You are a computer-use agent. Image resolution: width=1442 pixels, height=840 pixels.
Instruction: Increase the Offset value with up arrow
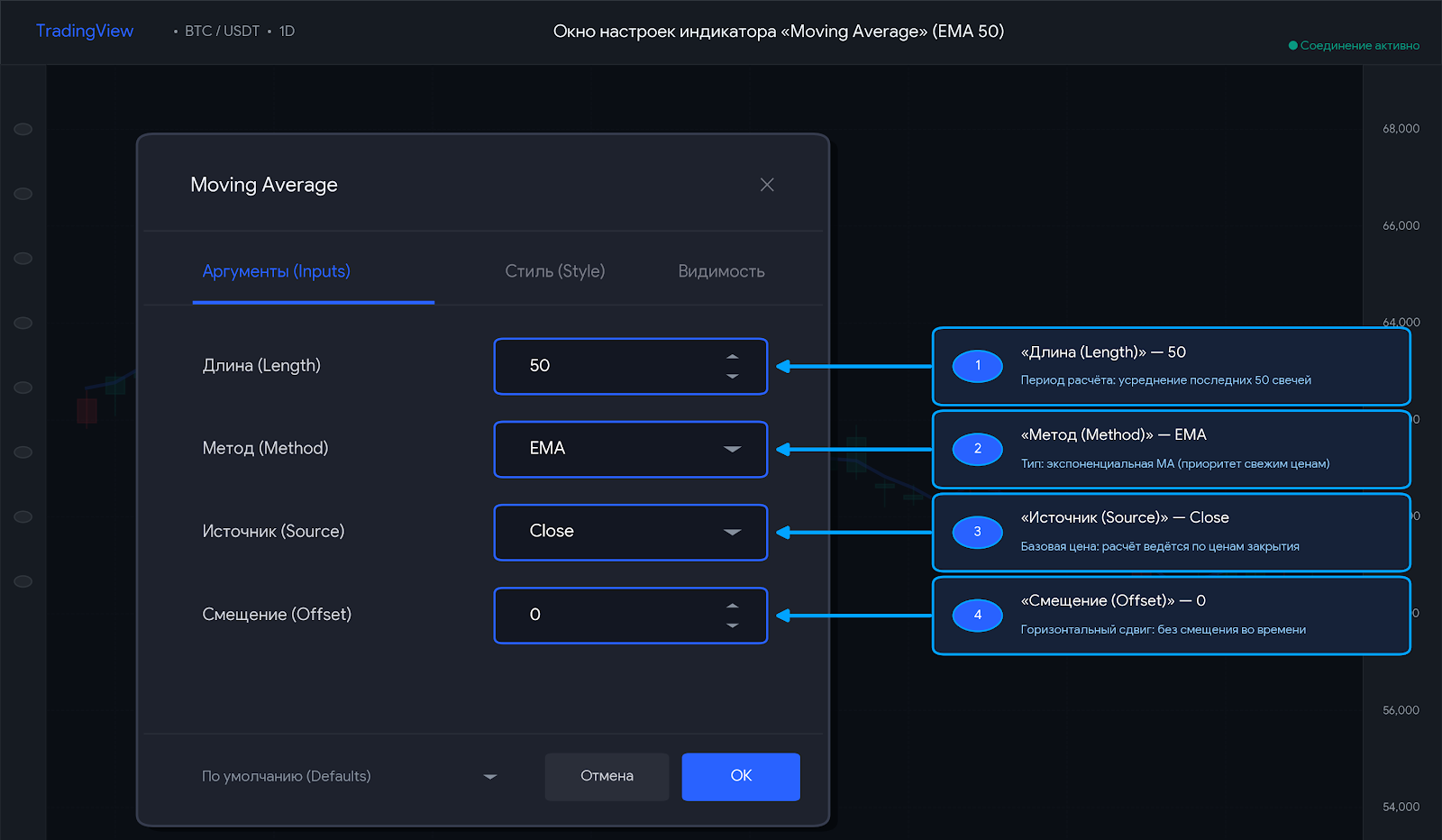(733, 606)
